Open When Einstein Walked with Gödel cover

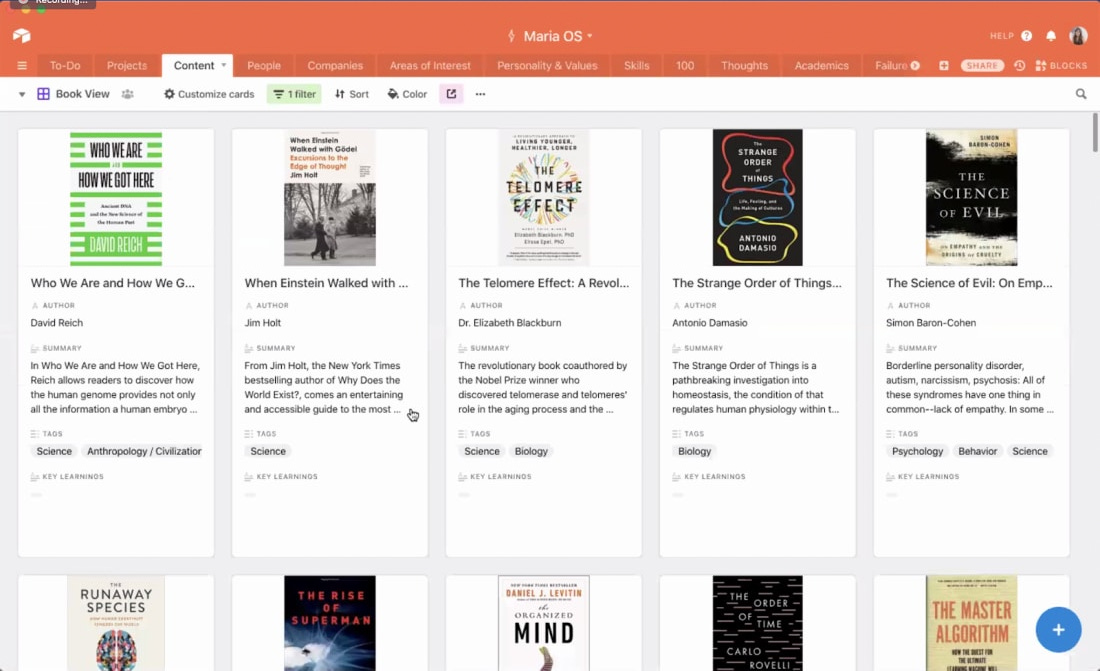[330, 198]
